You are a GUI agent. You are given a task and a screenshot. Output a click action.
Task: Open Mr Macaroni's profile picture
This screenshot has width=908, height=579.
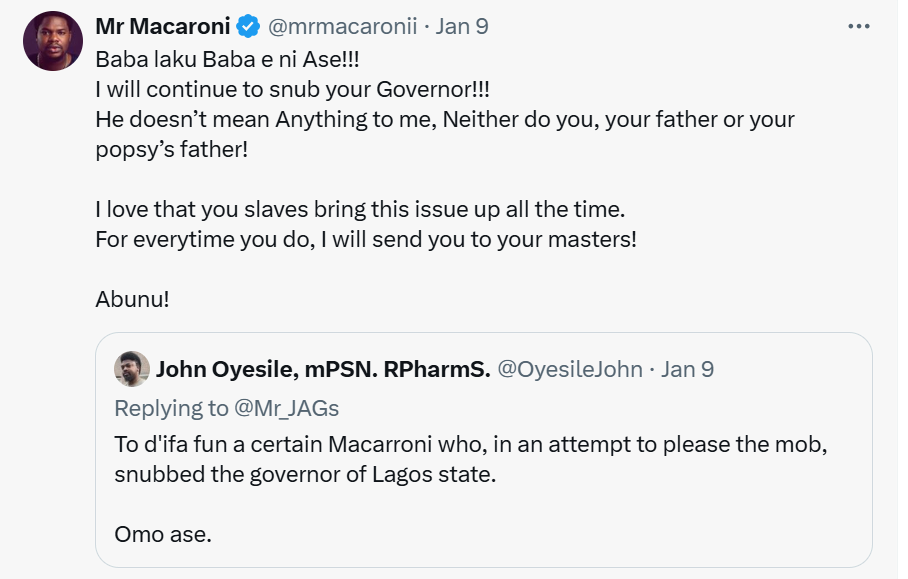54,41
